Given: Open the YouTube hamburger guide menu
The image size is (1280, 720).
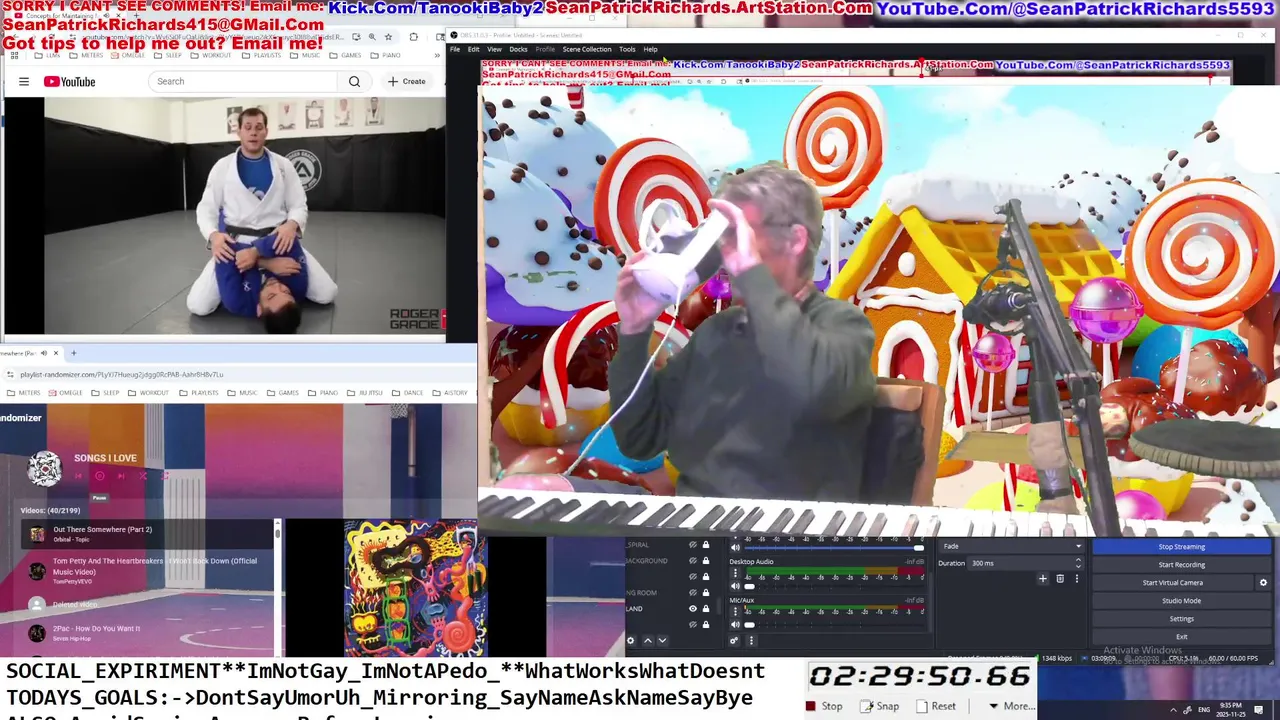Looking at the screenshot, I should pos(24,82).
